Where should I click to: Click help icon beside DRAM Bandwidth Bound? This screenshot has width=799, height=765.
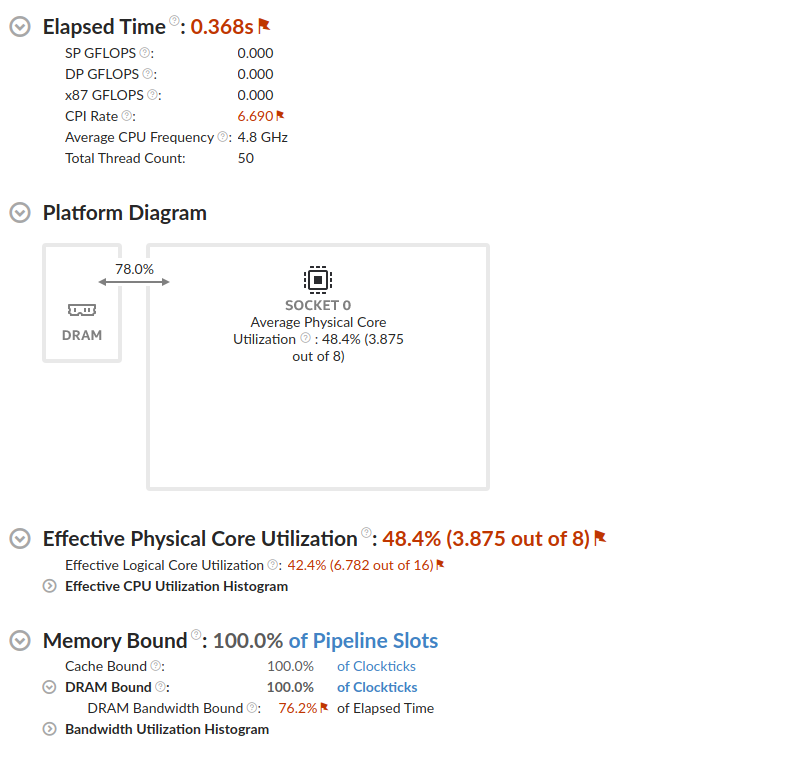pos(254,708)
